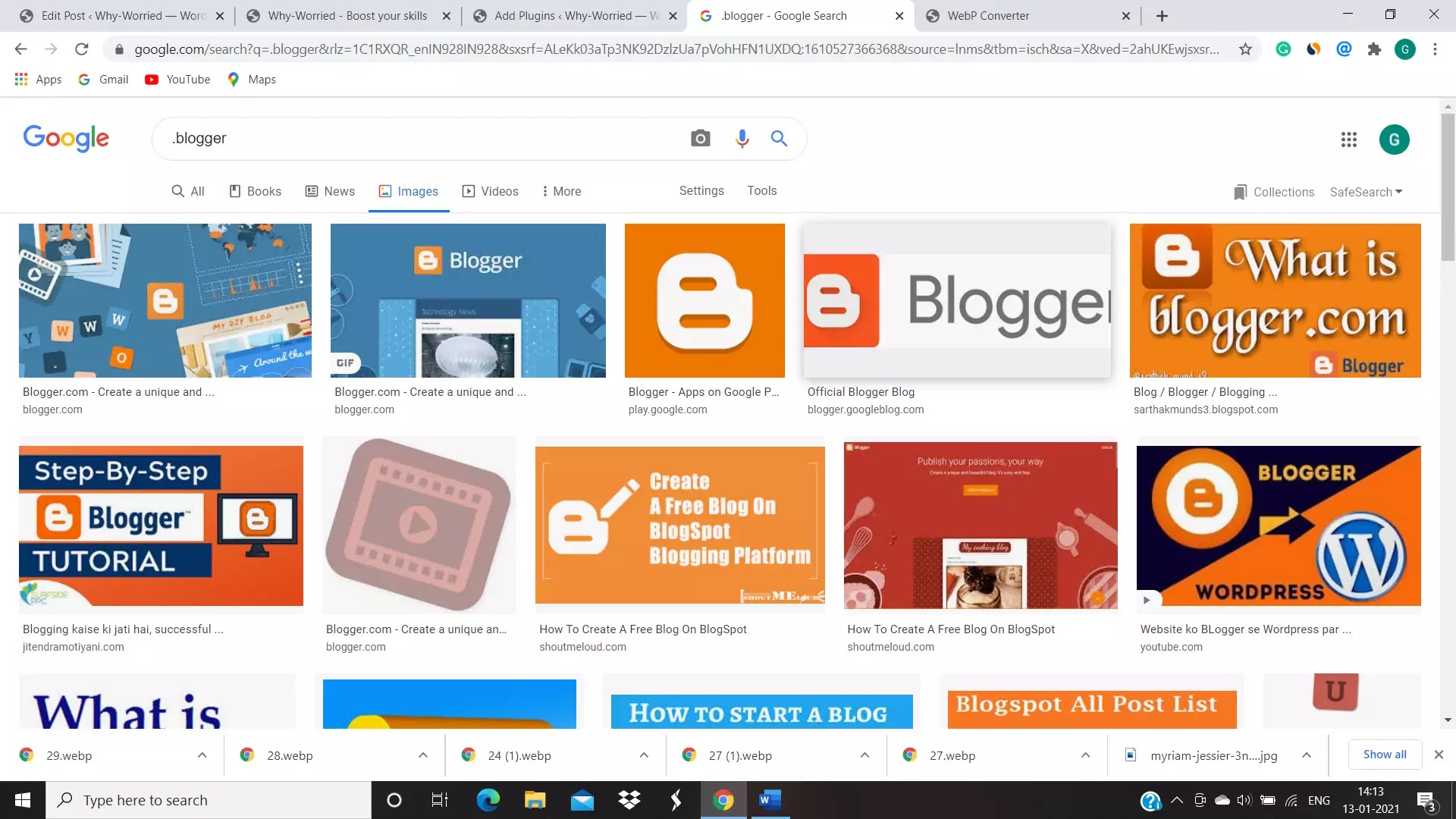Expand the SafeSearch dropdown

click(x=1366, y=192)
